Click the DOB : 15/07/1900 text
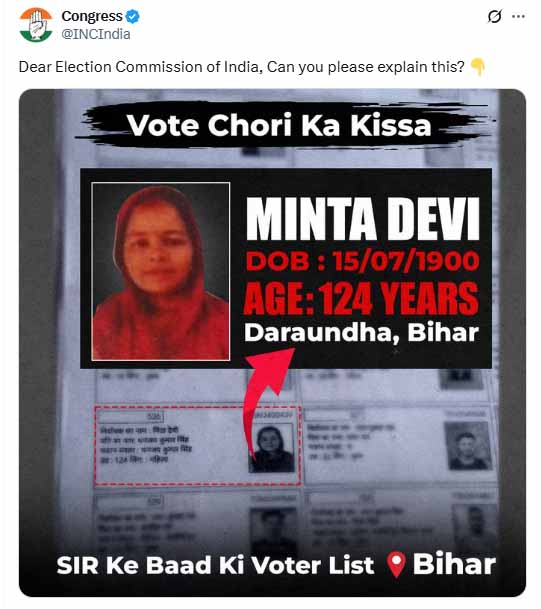541x609 pixels. click(x=363, y=261)
